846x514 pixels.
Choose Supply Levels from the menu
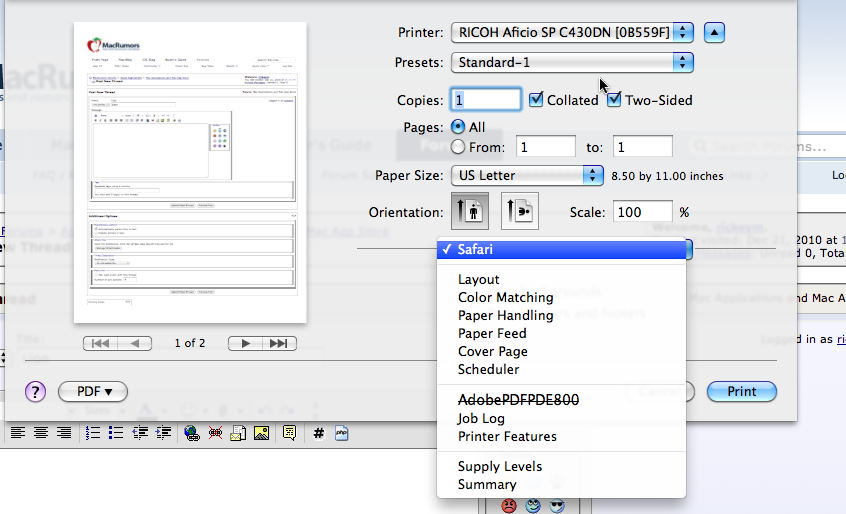pos(561,467)
